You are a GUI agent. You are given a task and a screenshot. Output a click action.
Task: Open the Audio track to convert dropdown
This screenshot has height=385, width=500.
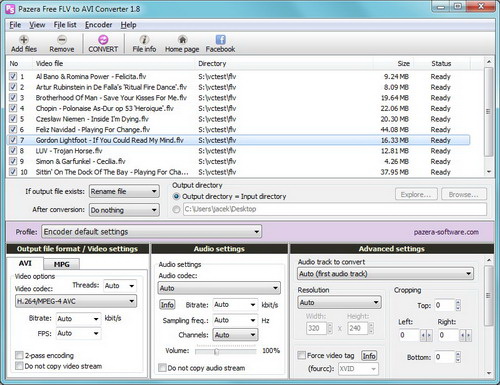click(x=385, y=274)
